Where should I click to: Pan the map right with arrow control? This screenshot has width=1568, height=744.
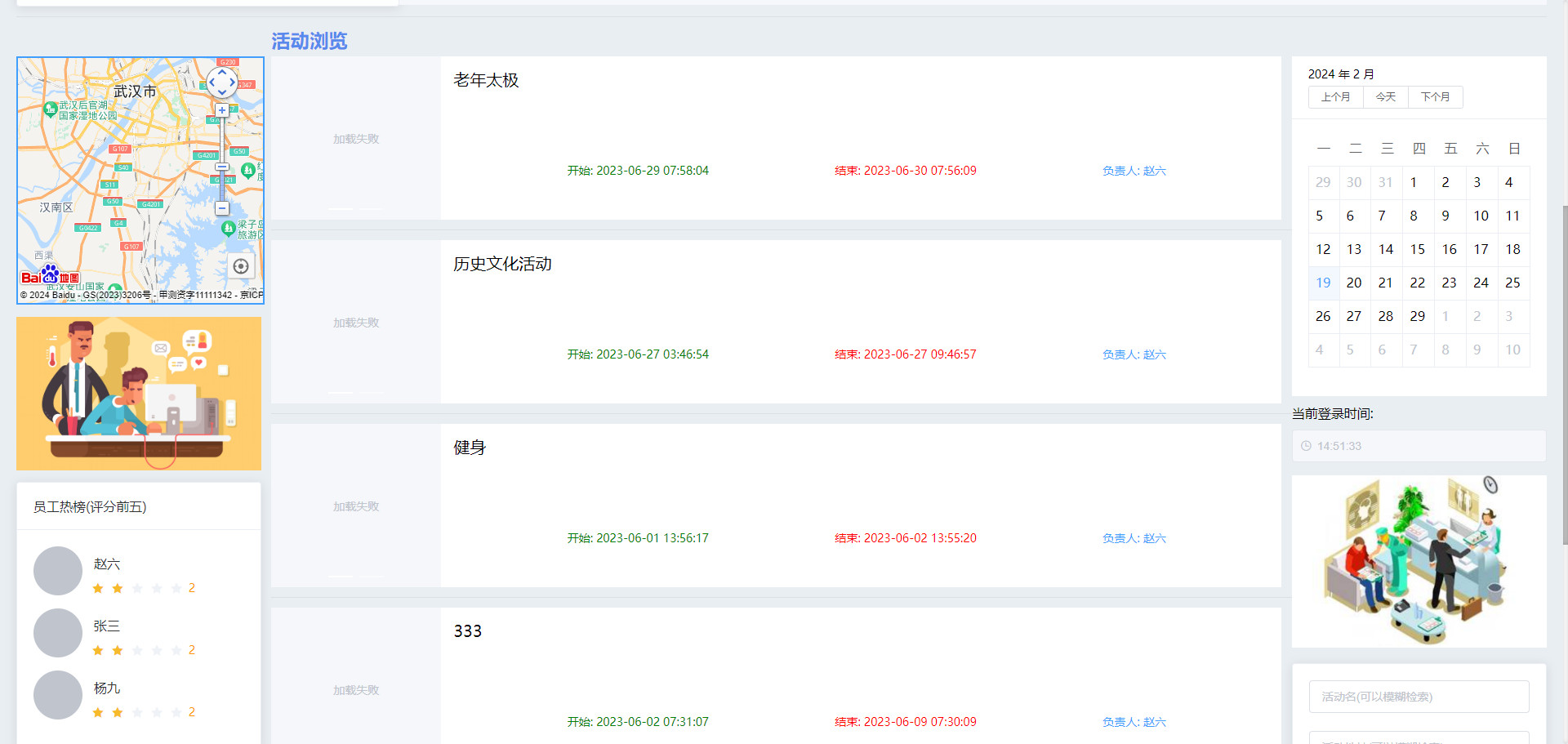click(x=233, y=82)
